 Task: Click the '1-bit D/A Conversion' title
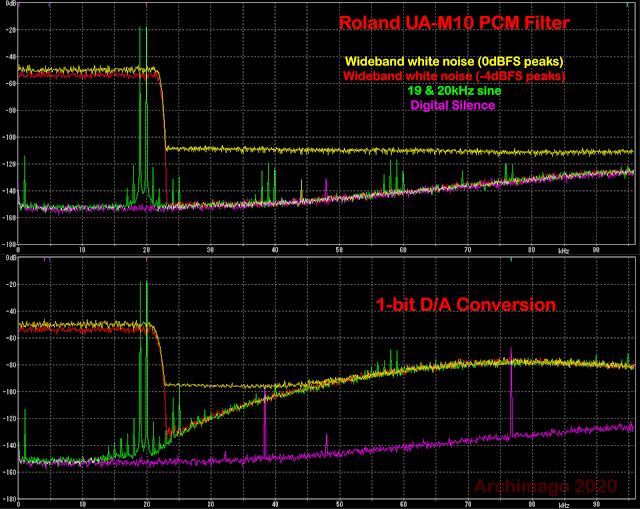466,305
